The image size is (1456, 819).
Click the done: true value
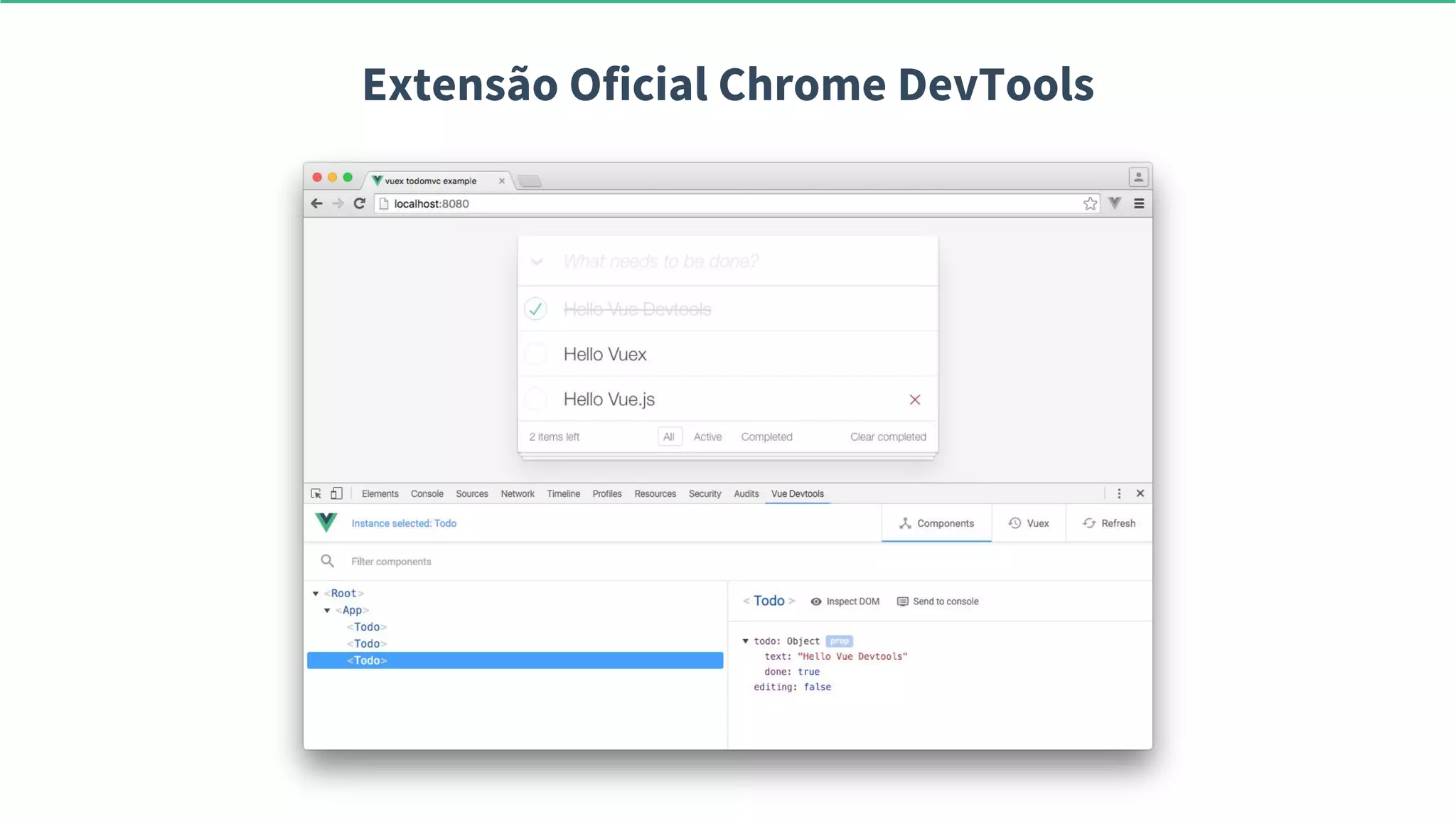(x=808, y=672)
